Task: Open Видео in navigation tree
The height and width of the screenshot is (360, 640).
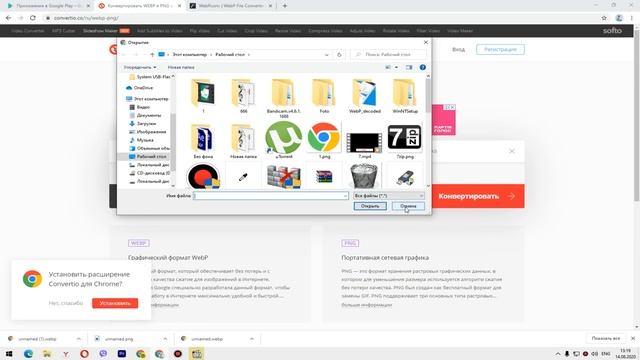Action: [x=140, y=107]
